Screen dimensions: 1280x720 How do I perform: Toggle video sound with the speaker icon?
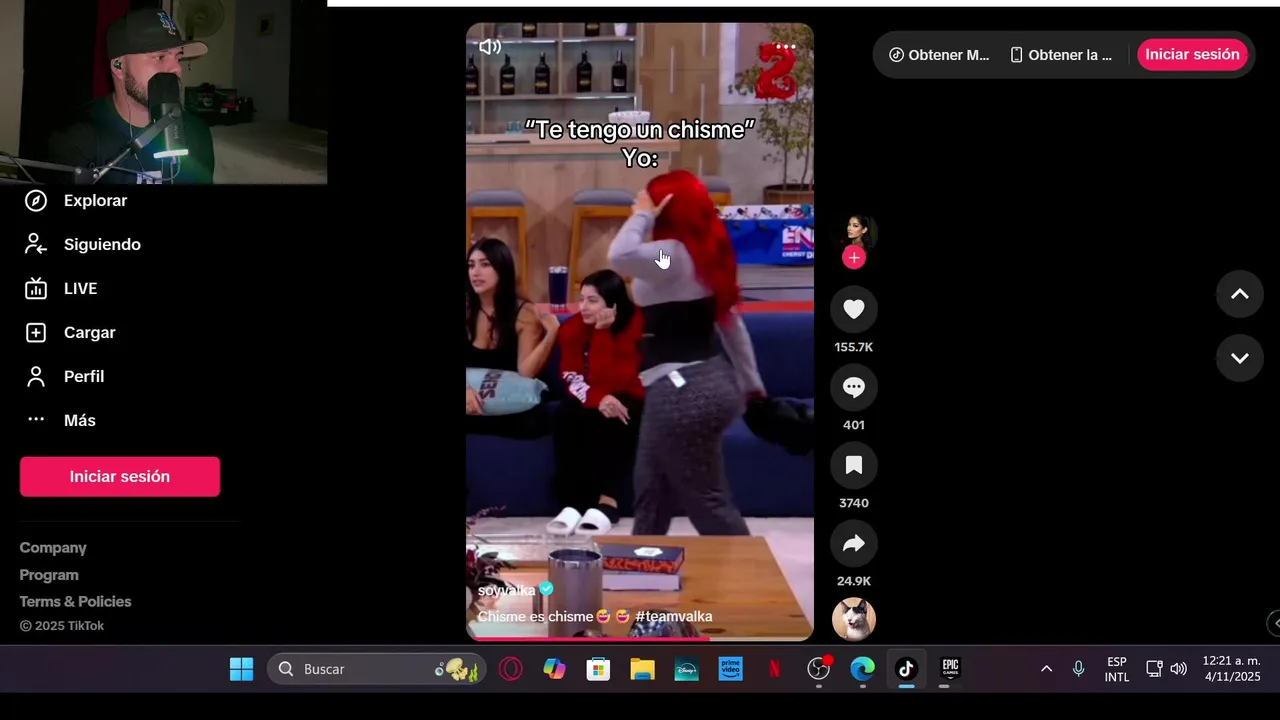(490, 47)
